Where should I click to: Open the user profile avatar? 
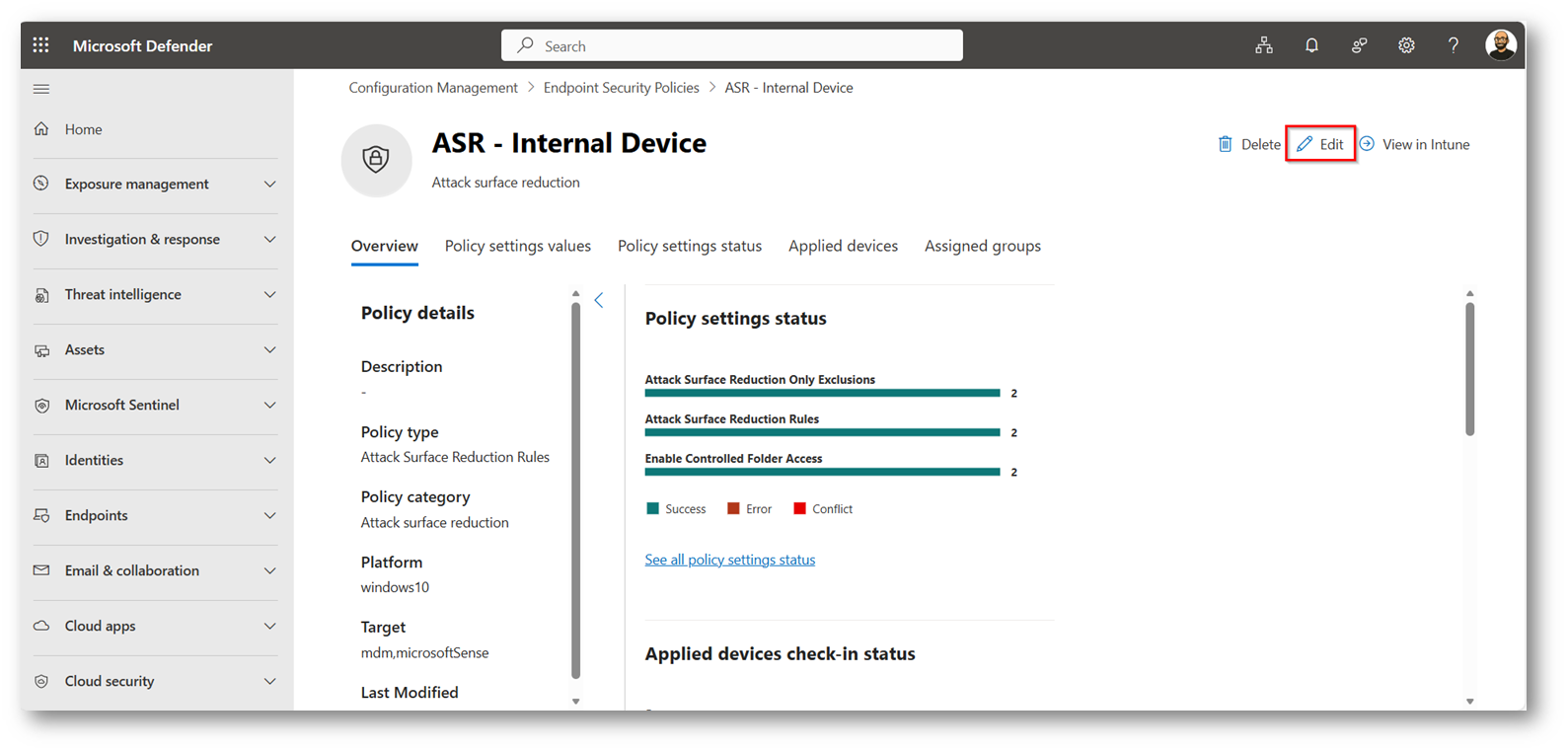pos(1500,45)
